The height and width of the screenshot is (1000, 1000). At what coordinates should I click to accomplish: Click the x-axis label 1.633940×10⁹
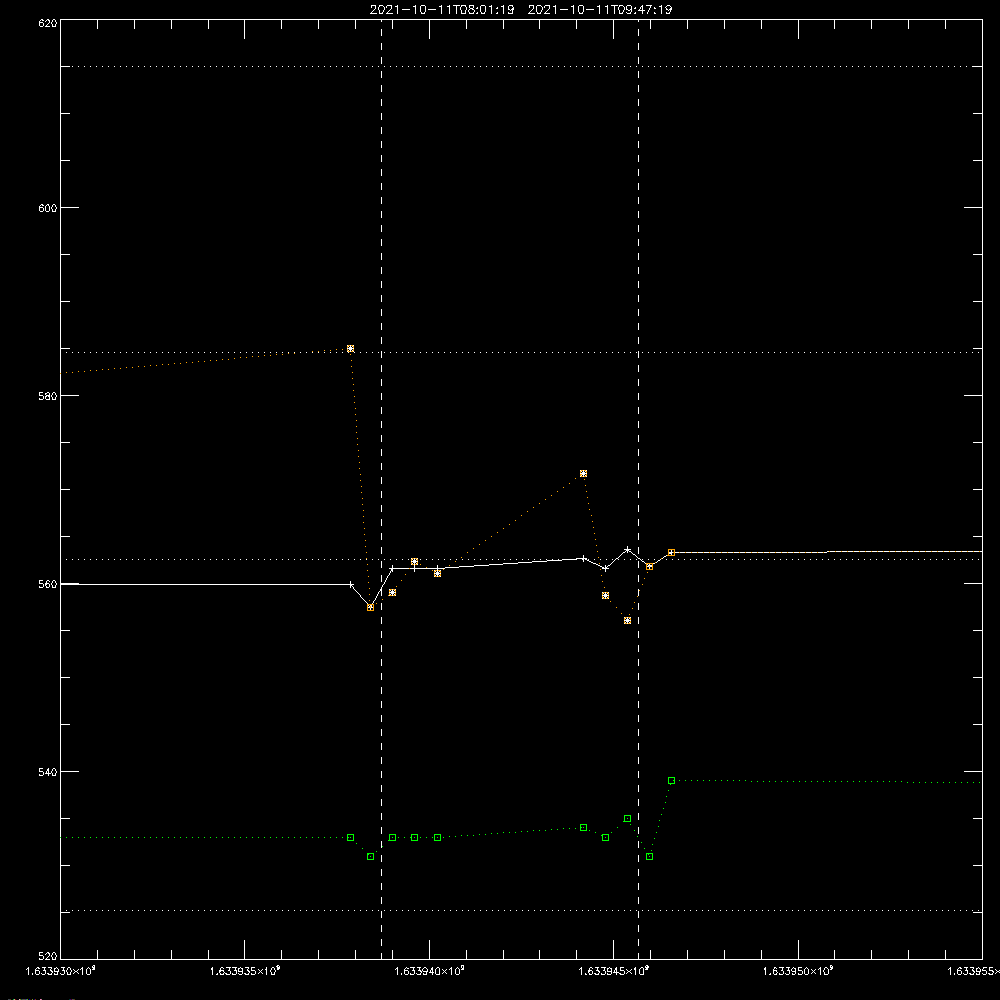click(429, 971)
